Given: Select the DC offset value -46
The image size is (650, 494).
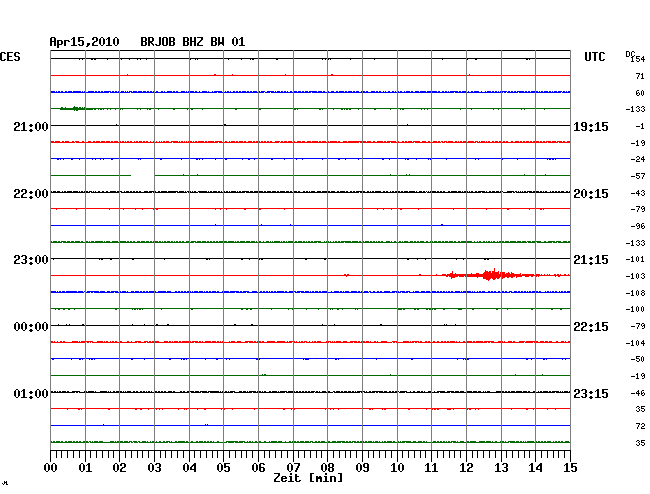Looking at the screenshot, I should [638, 393].
